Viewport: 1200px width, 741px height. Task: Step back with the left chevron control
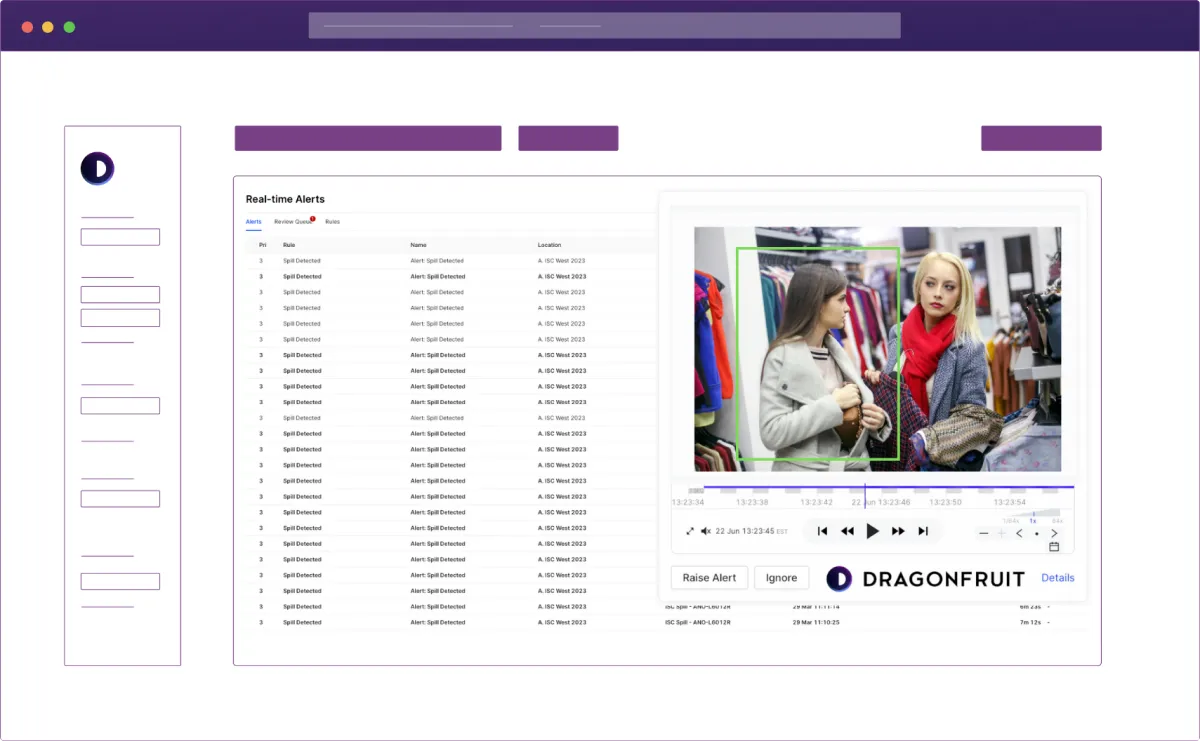[1019, 533]
